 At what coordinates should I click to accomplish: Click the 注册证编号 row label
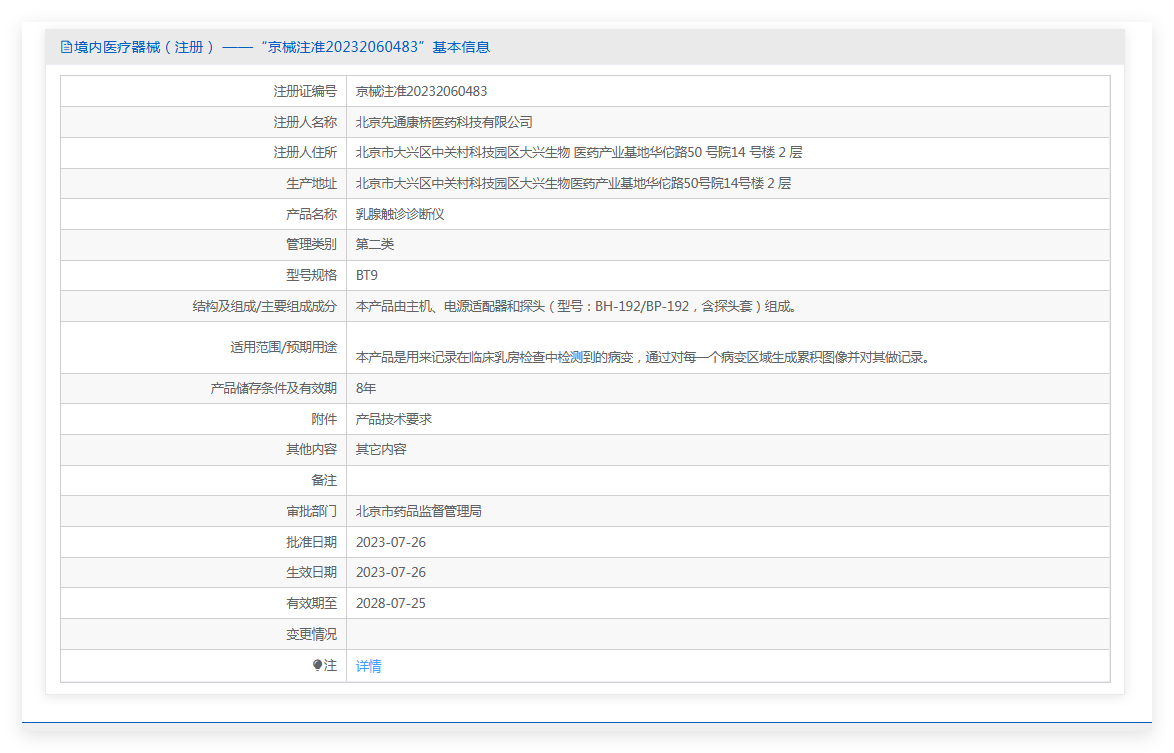click(x=305, y=91)
